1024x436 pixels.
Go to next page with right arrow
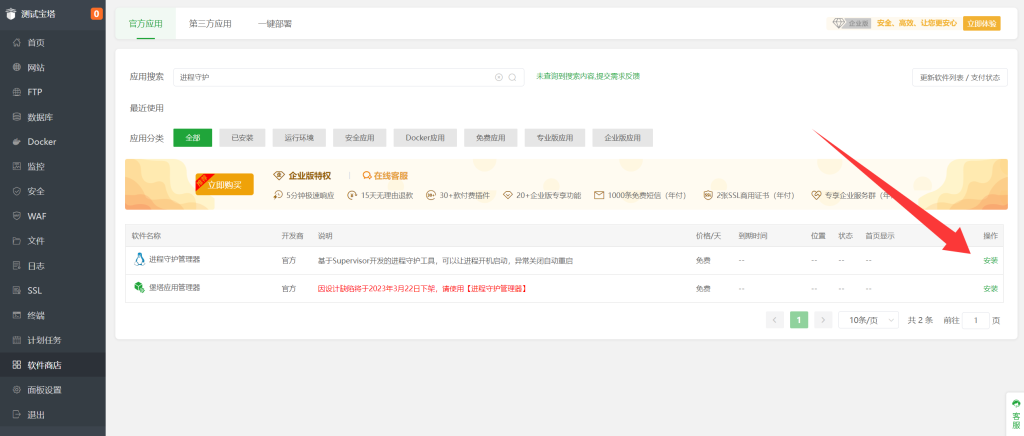(823, 320)
